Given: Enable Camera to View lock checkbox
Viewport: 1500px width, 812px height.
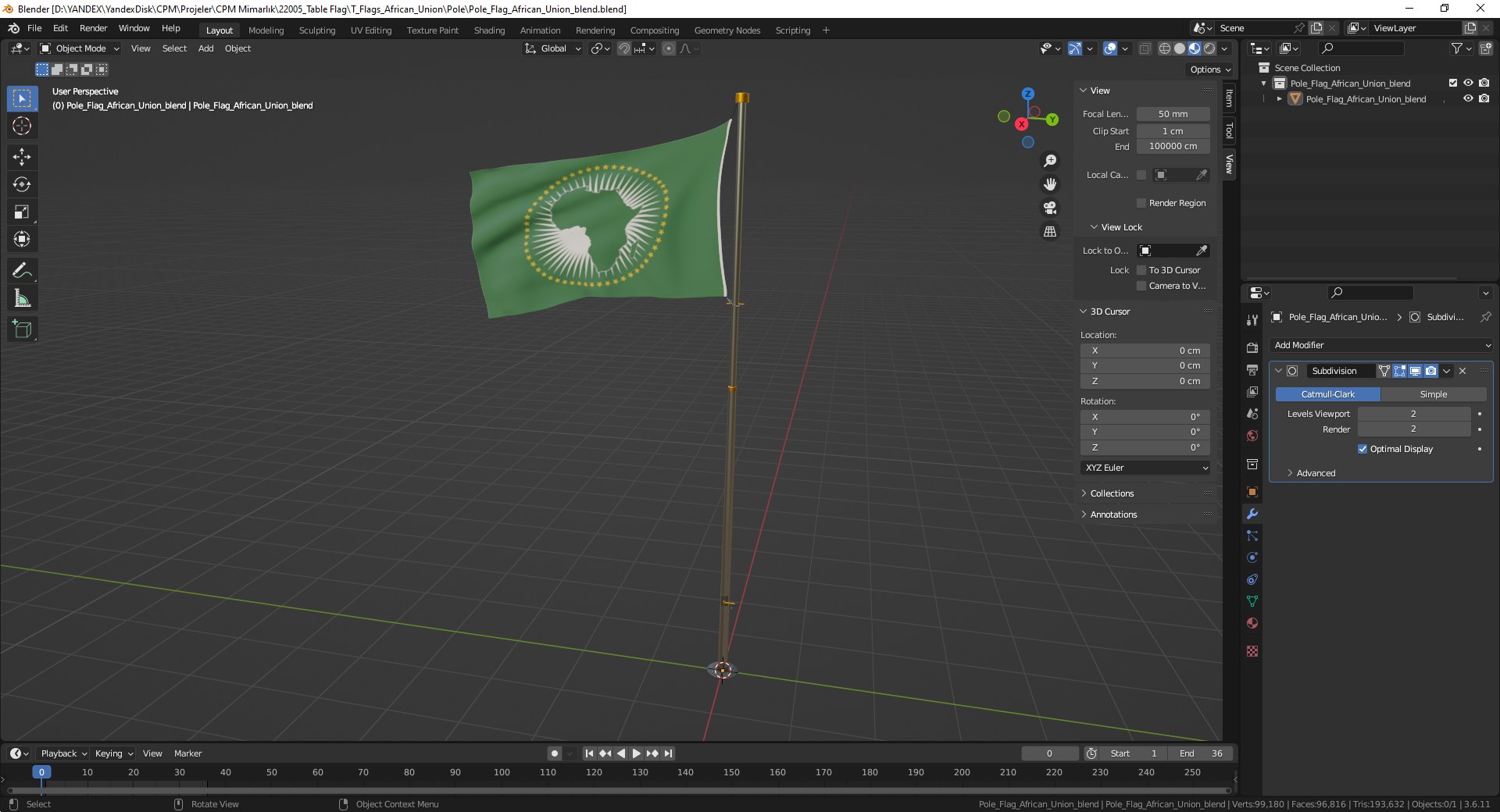Looking at the screenshot, I should pyautogui.click(x=1141, y=286).
